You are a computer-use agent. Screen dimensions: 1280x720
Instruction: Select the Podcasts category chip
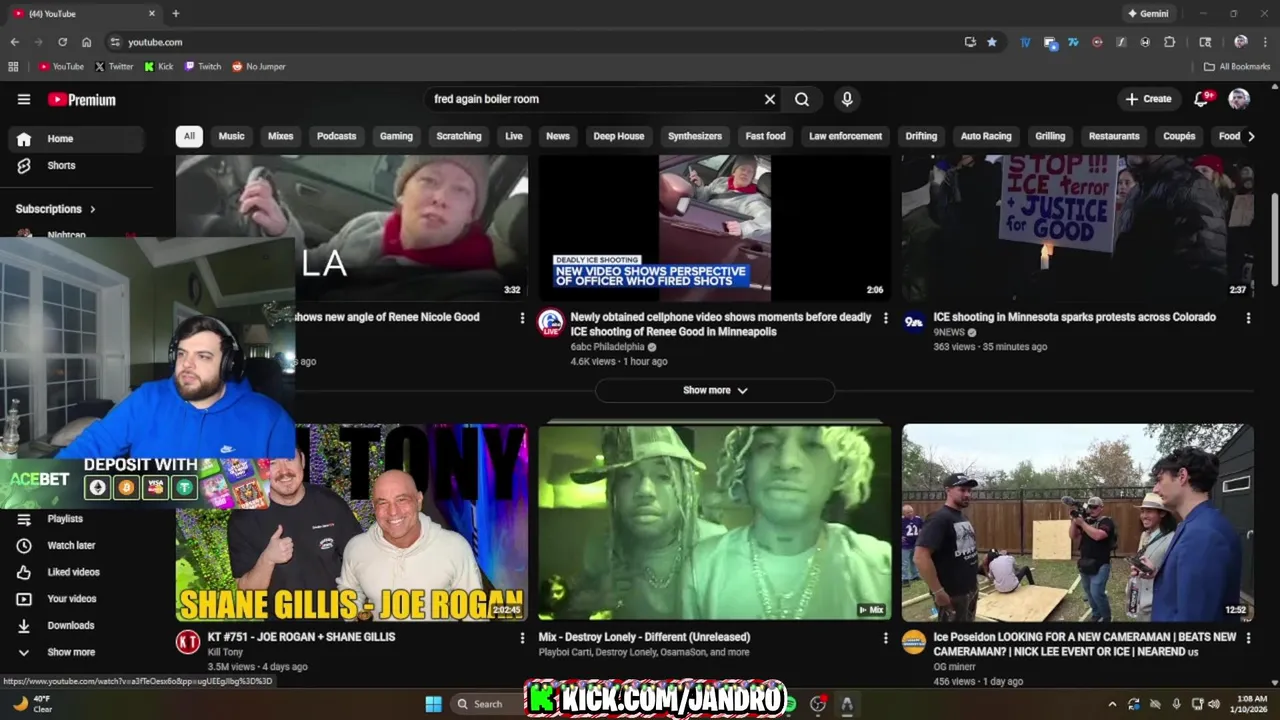tap(336, 136)
